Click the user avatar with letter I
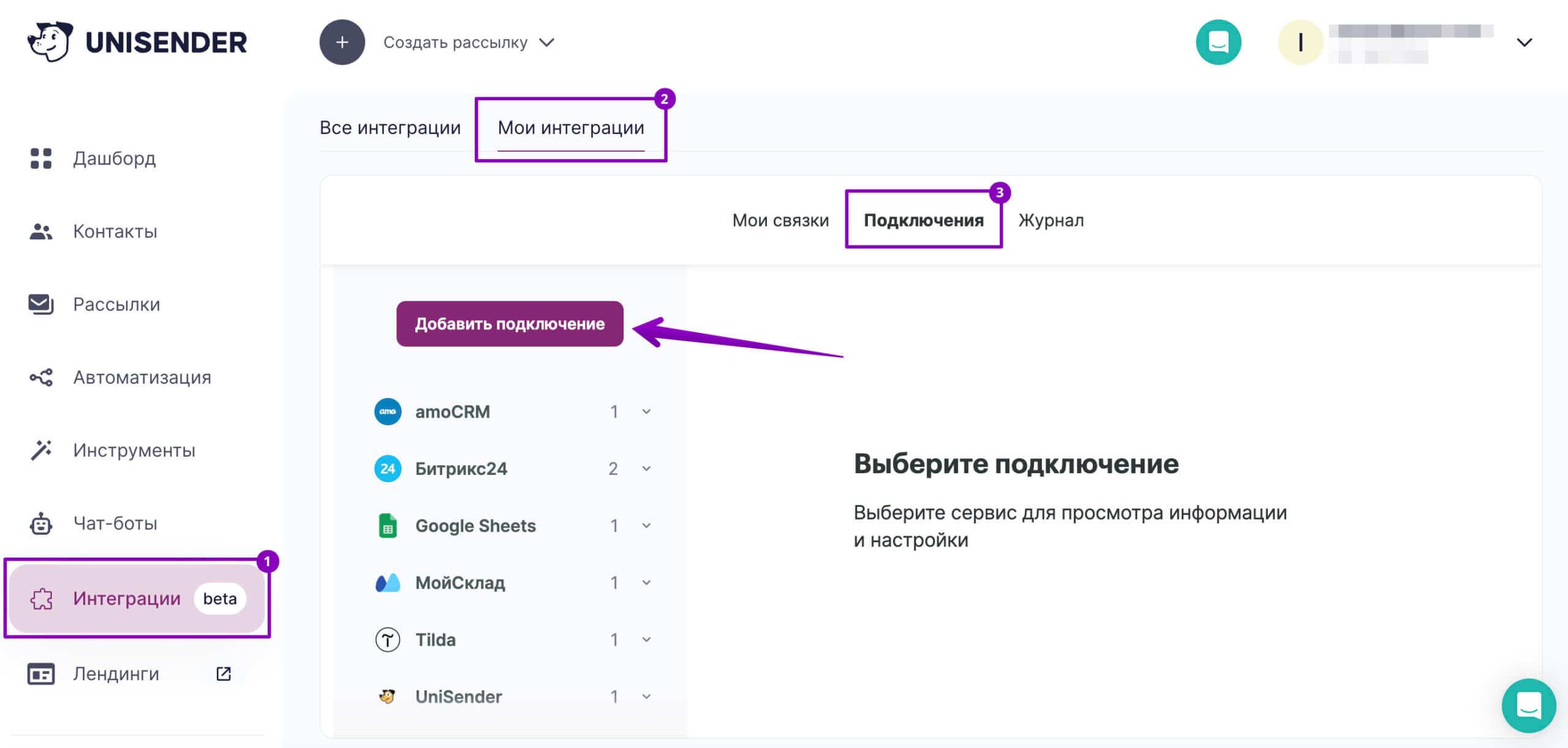The image size is (1568, 748). [1300, 42]
